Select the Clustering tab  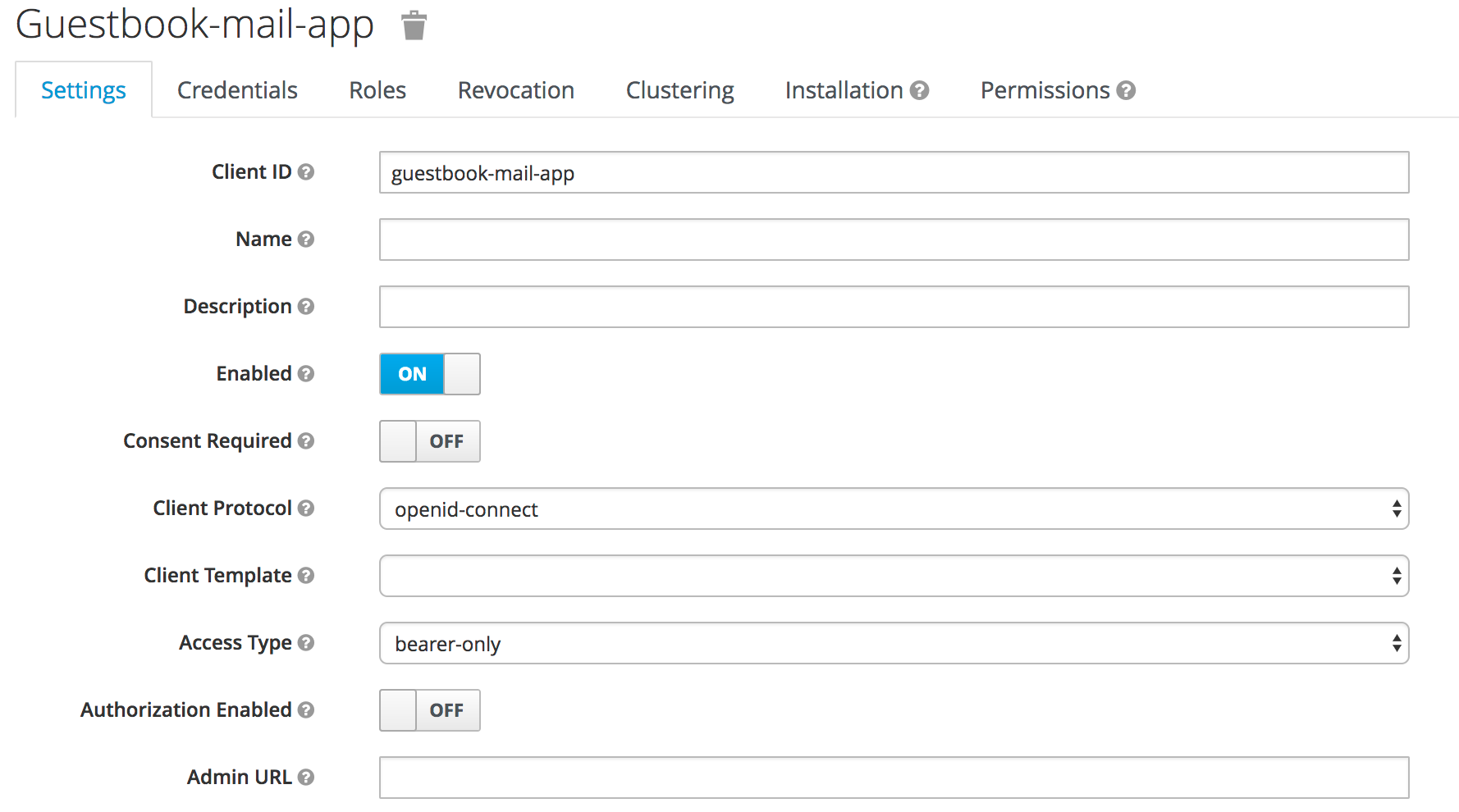point(679,90)
